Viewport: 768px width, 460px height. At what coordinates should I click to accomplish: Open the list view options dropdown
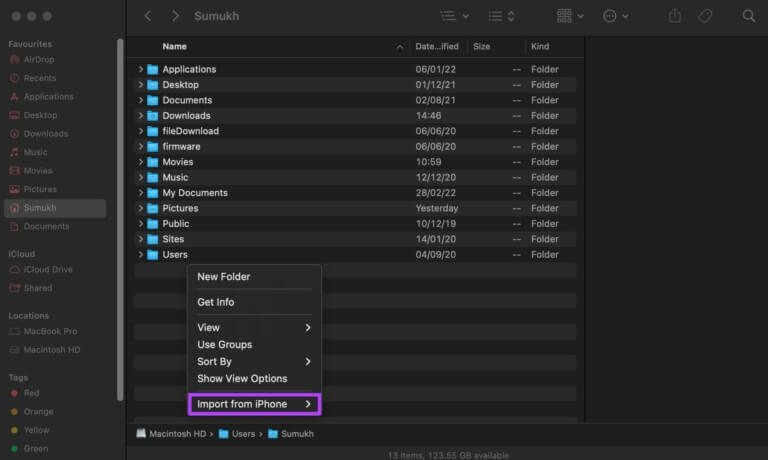click(455, 16)
